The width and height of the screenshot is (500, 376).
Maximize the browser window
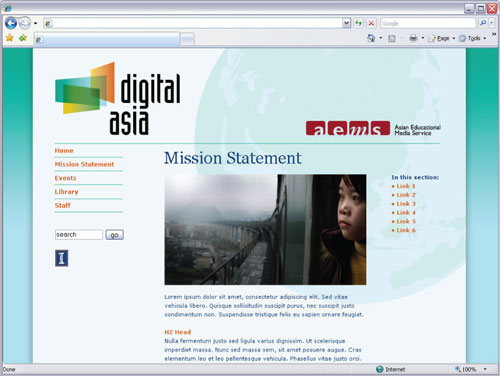point(481,9)
